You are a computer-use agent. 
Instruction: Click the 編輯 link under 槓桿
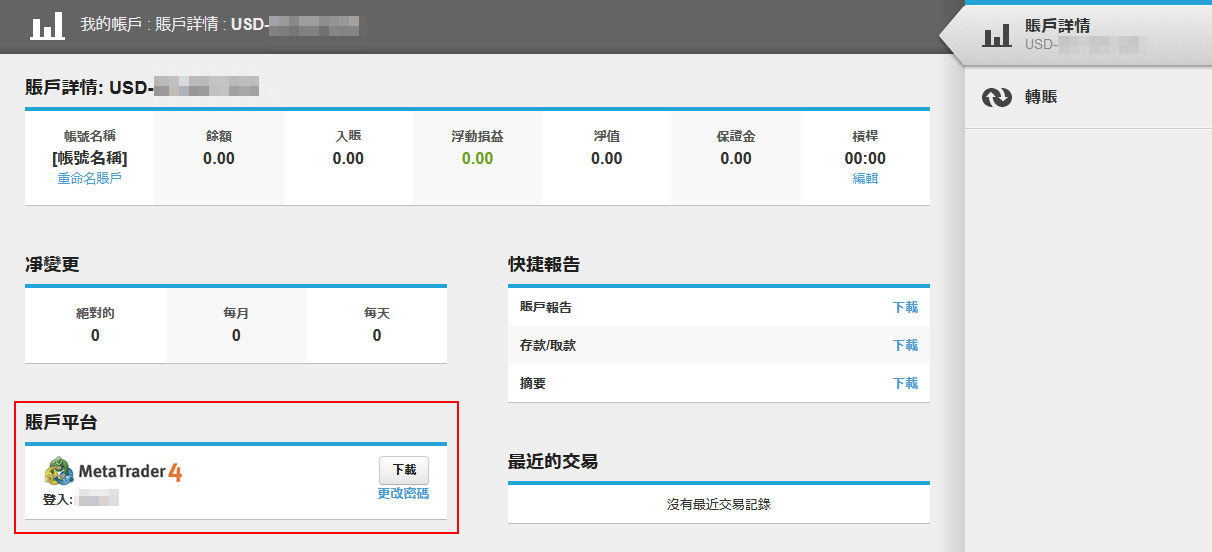865,178
